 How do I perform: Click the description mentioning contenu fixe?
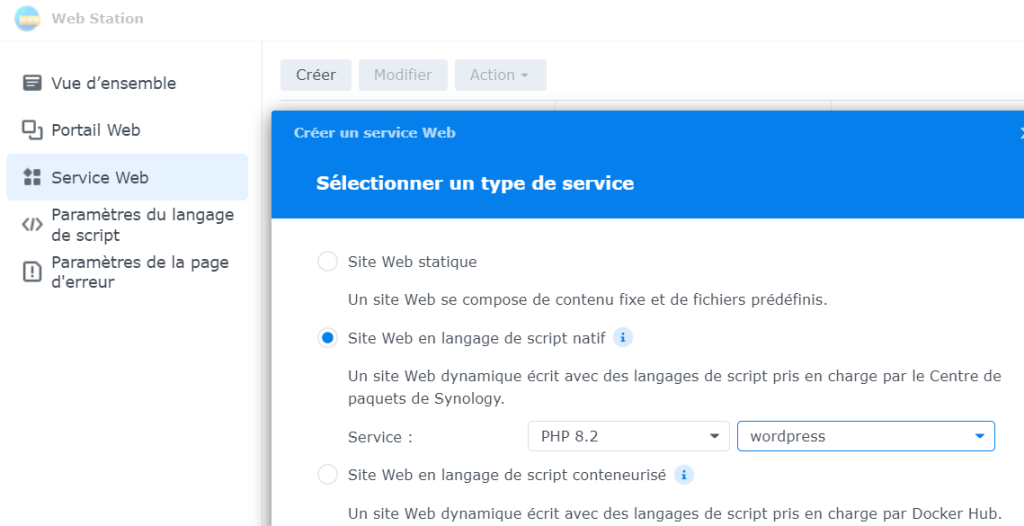coord(588,301)
